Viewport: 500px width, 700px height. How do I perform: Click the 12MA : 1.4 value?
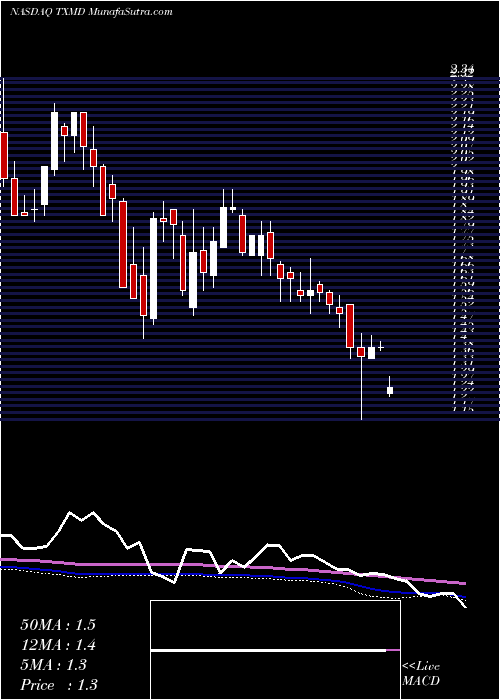pyautogui.click(x=58, y=645)
